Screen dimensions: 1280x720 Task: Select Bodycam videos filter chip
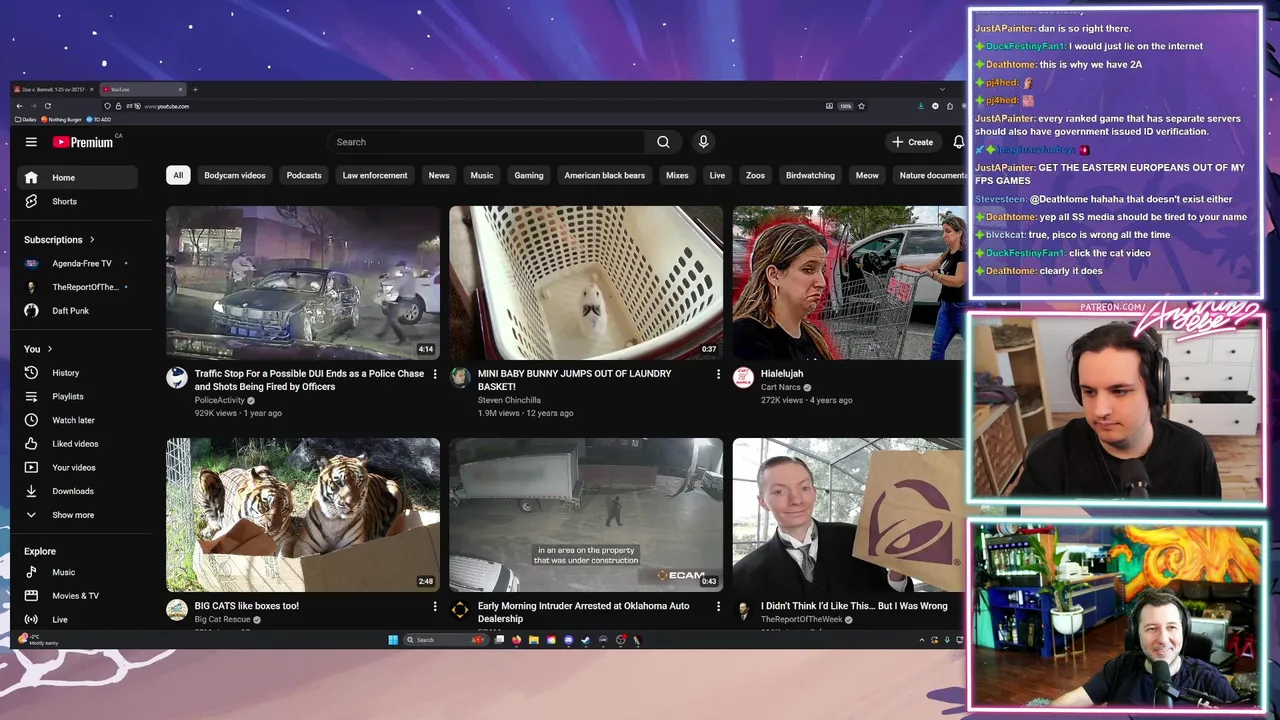click(x=235, y=175)
